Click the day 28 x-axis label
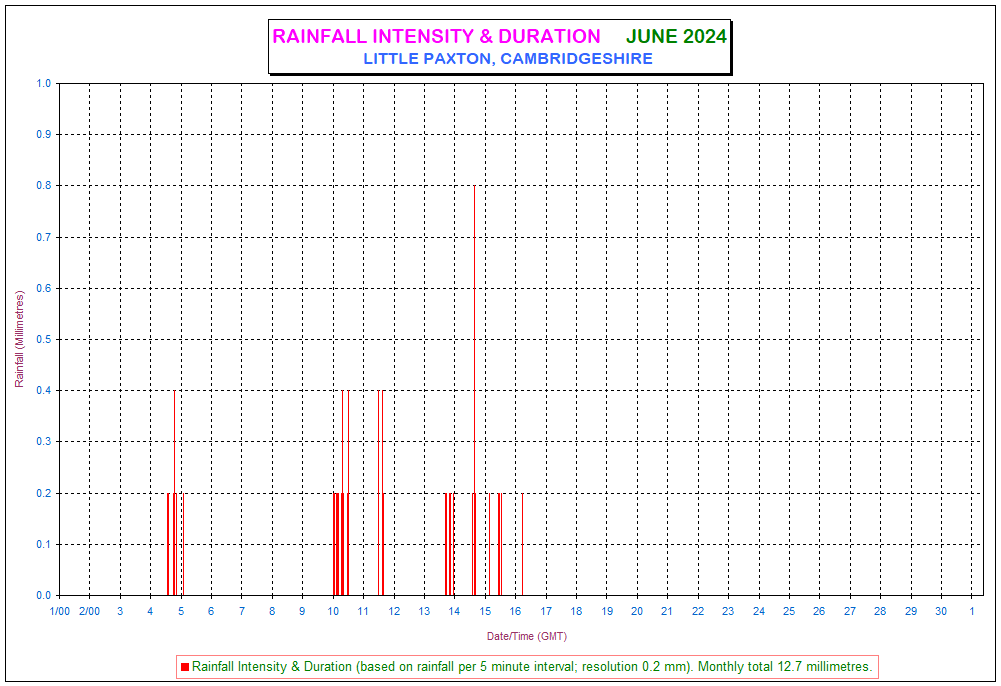The image size is (1001, 686). pyautogui.click(x=880, y=611)
